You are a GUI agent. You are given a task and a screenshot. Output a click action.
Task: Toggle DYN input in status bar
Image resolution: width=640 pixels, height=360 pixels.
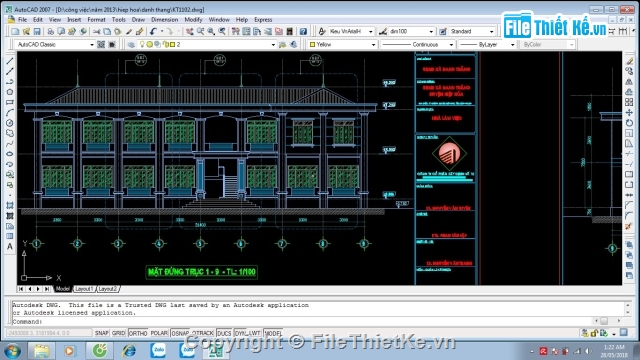pyautogui.click(x=240, y=333)
